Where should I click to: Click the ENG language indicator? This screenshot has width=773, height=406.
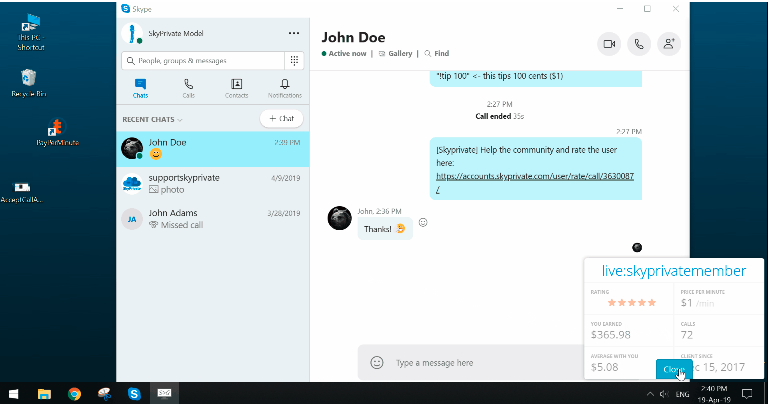point(682,394)
